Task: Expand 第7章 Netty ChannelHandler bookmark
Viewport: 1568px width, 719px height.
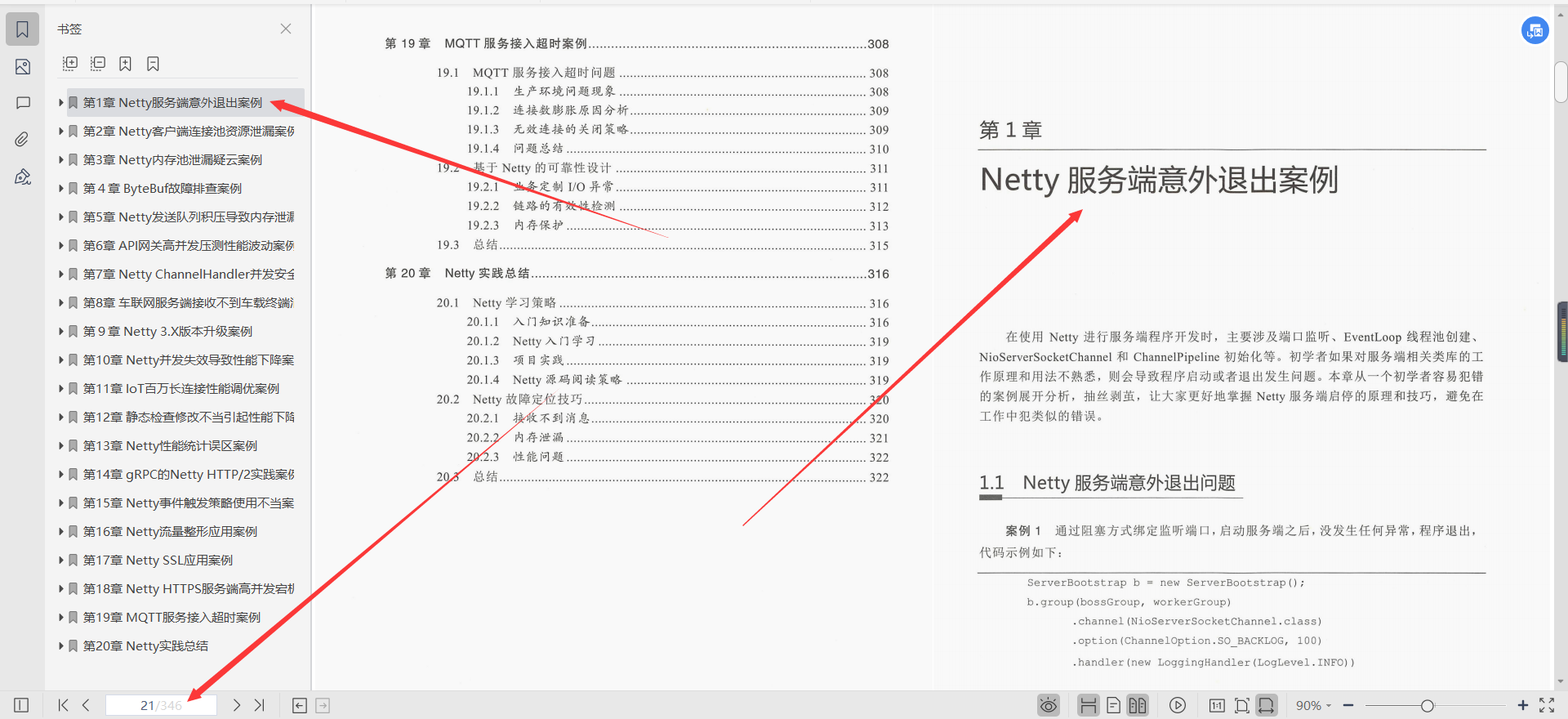Action: 61,275
